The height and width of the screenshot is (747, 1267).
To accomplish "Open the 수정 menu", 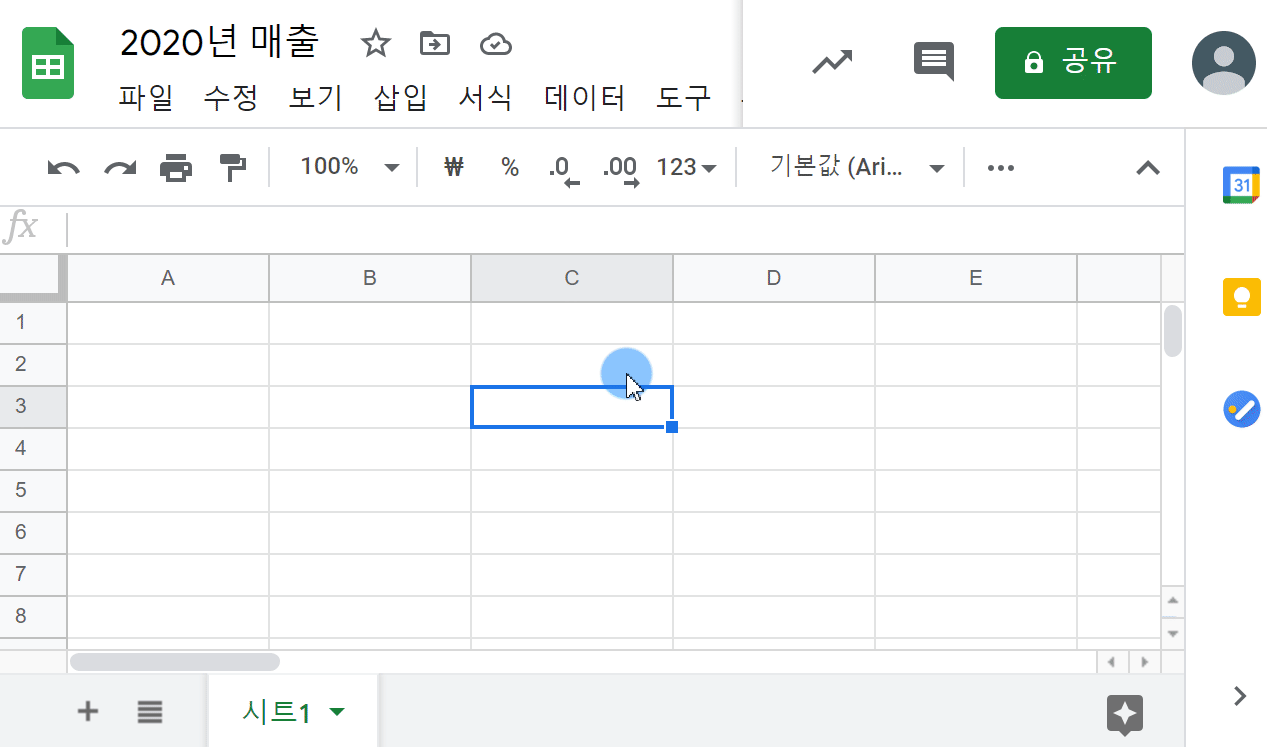I will [x=231, y=98].
